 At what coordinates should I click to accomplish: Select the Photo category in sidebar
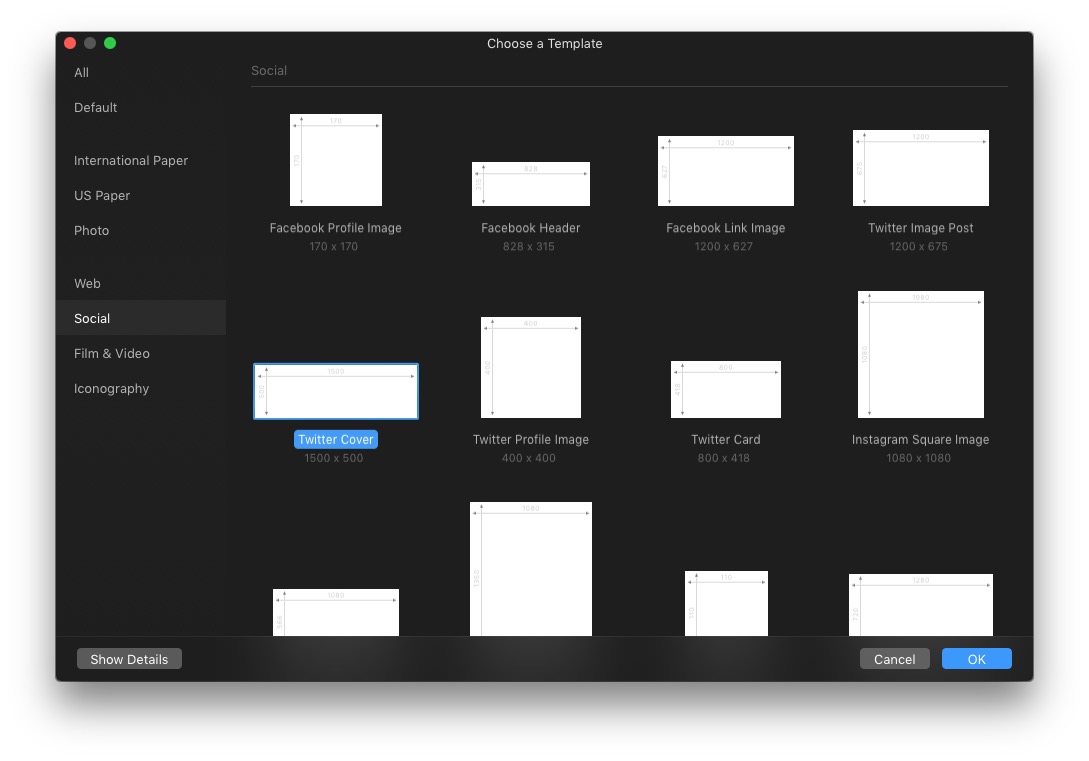click(x=92, y=231)
